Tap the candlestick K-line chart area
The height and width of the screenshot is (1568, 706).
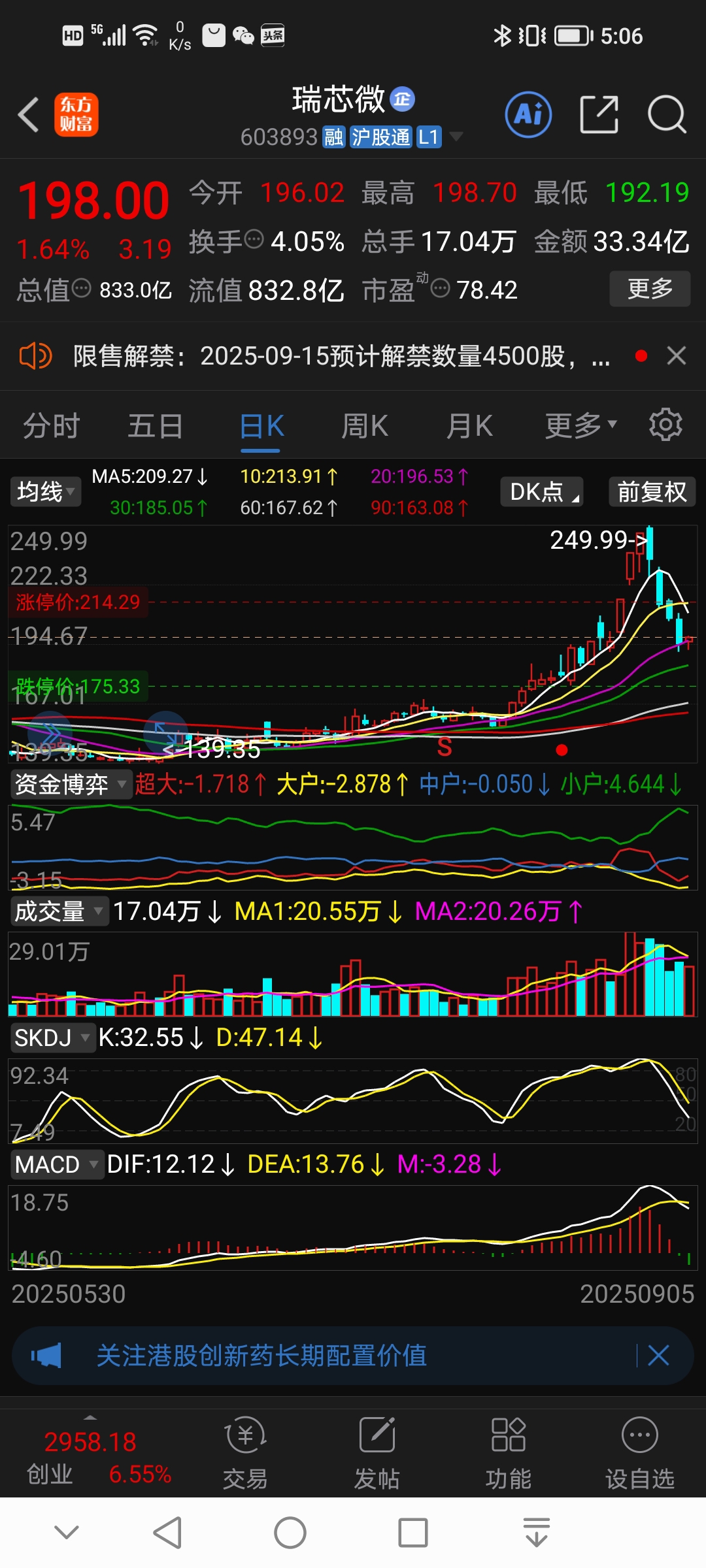(353, 644)
